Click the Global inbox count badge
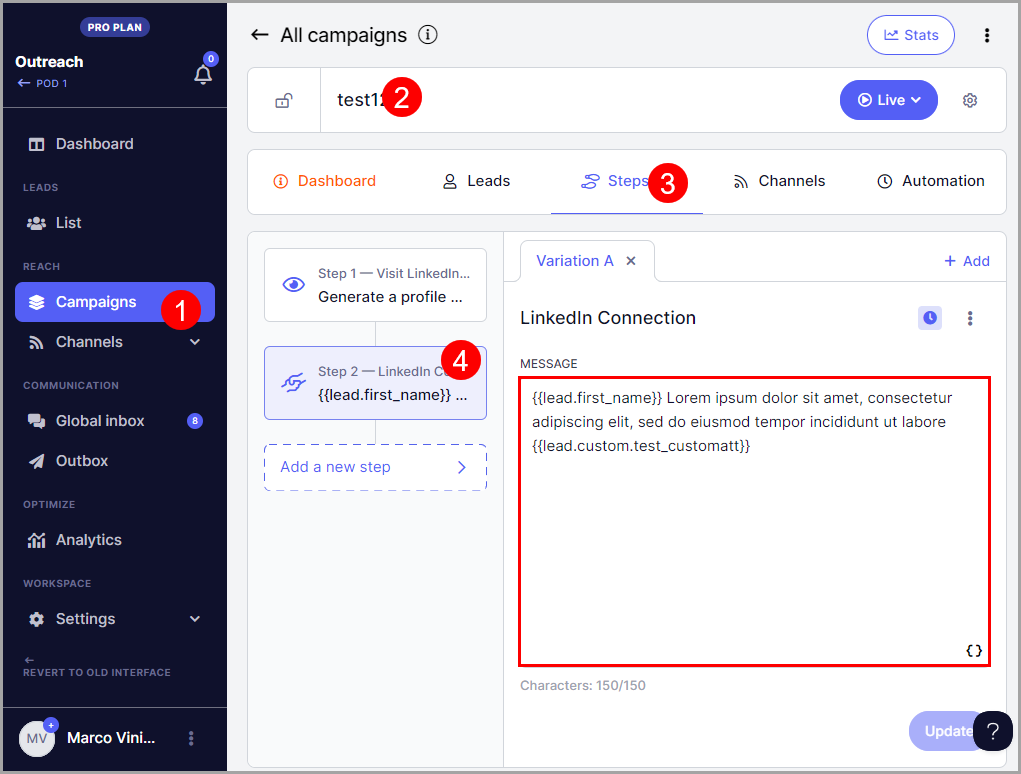1021x774 pixels. point(195,421)
